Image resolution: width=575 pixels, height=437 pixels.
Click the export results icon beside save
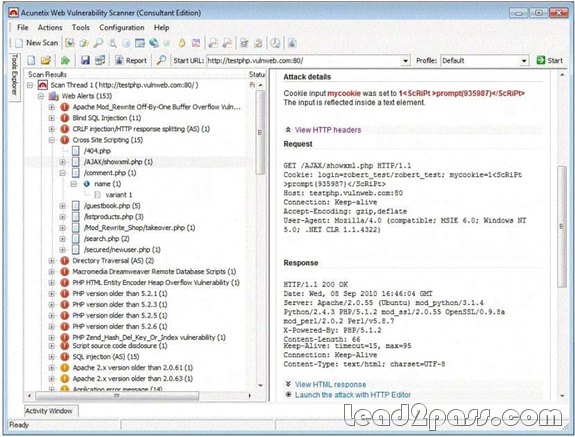point(100,60)
